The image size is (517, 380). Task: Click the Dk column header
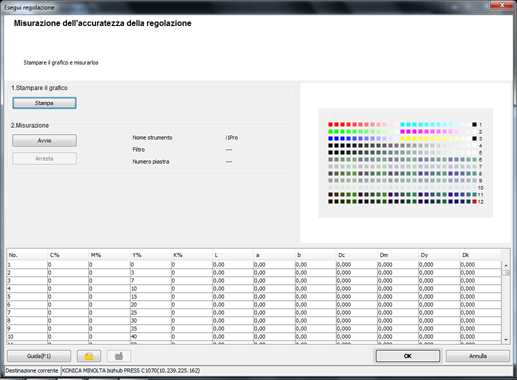pos(480,255)
